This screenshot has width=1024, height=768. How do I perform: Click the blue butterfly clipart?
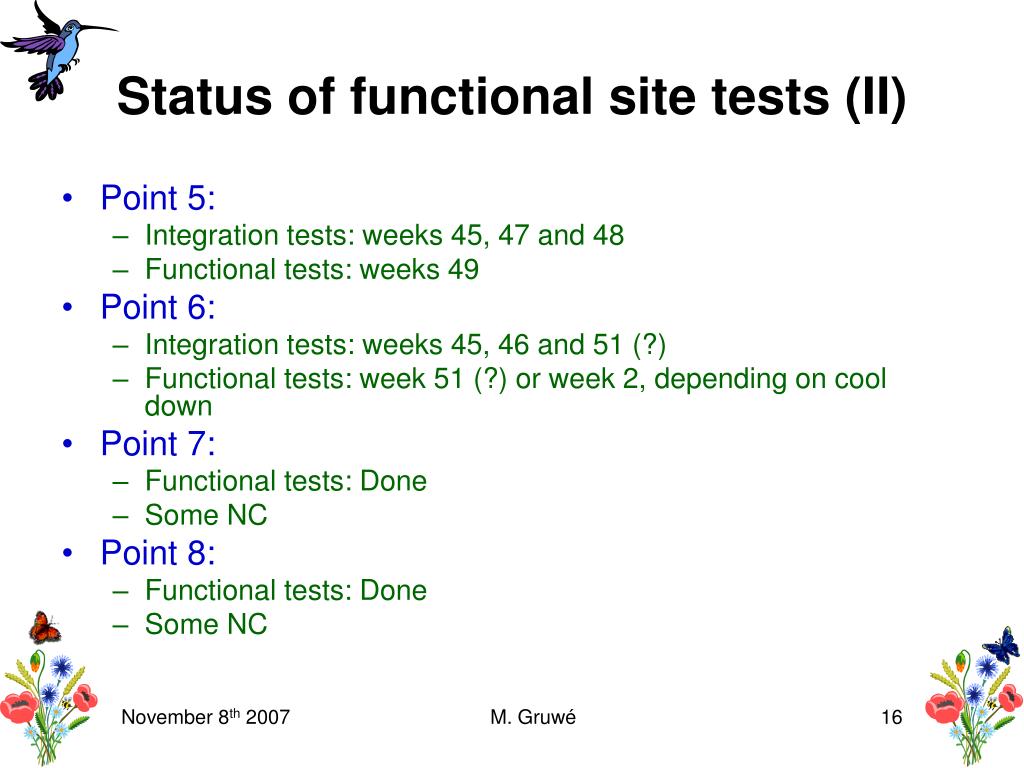pyautogui.click(x=1002, y=645)
